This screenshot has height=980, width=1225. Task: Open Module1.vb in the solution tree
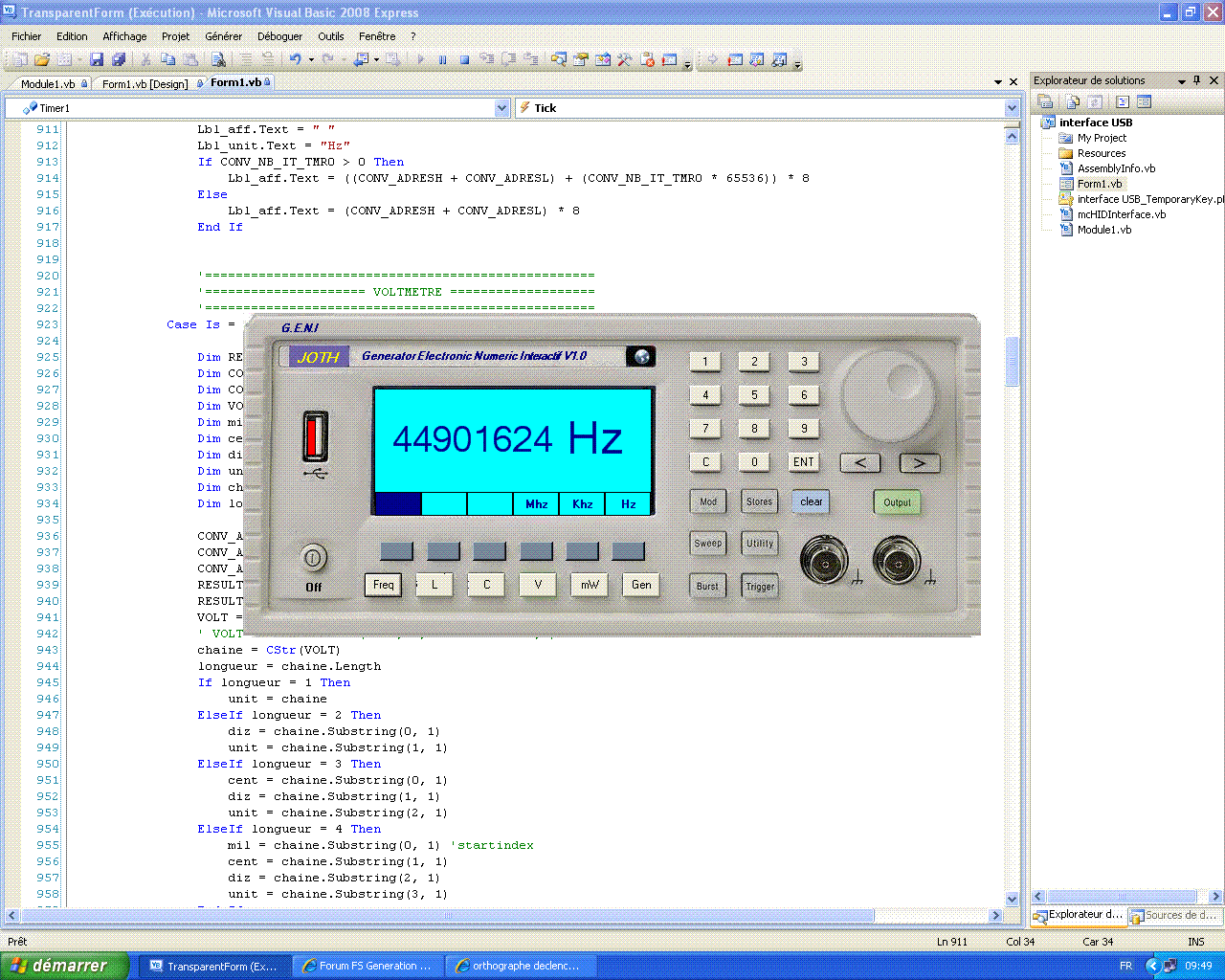tap(1103, 230)
